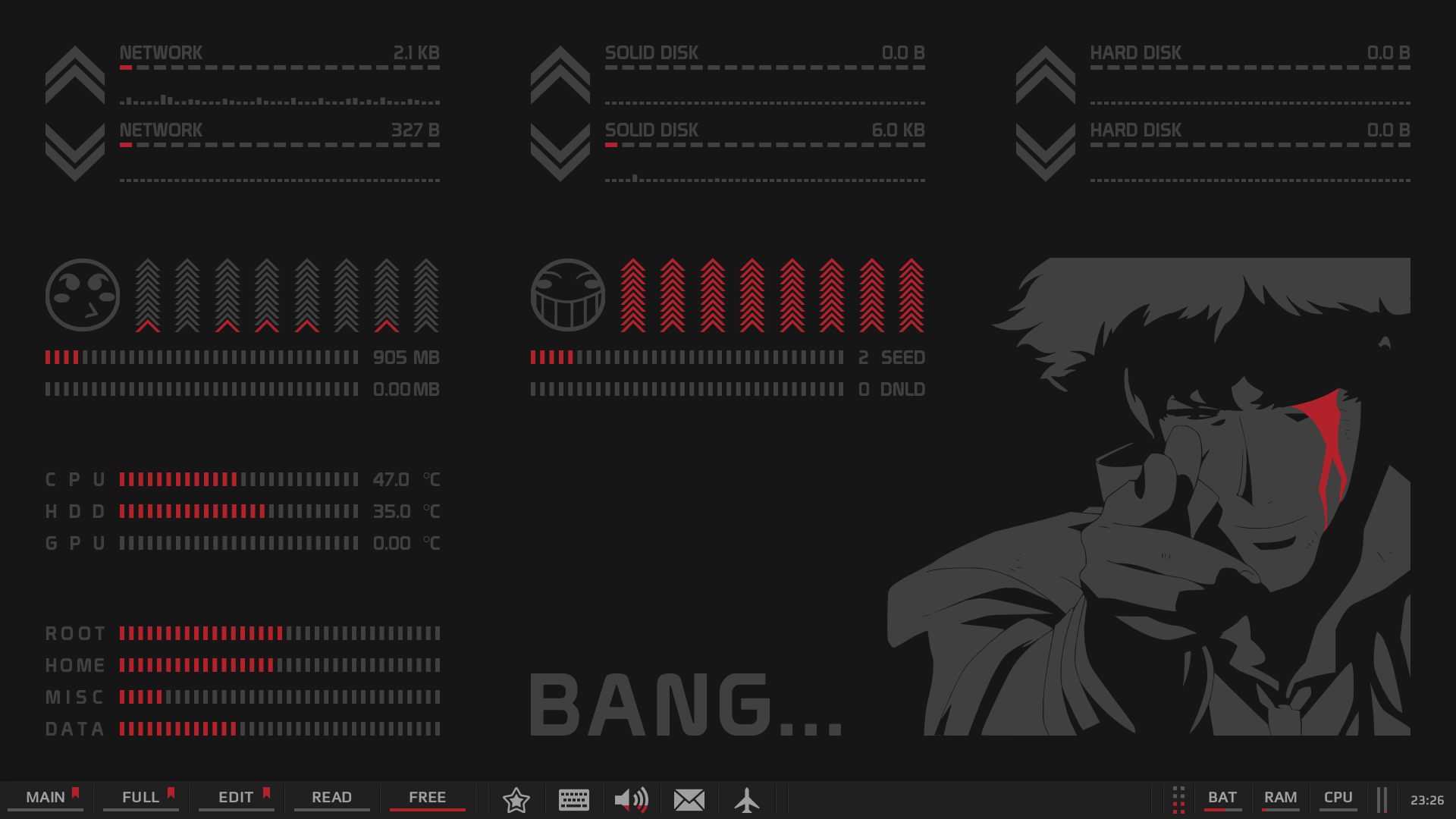Click the DATA disk usage bar
Viewport: 1456px width, 819px height.
click(x=280, y=729)
